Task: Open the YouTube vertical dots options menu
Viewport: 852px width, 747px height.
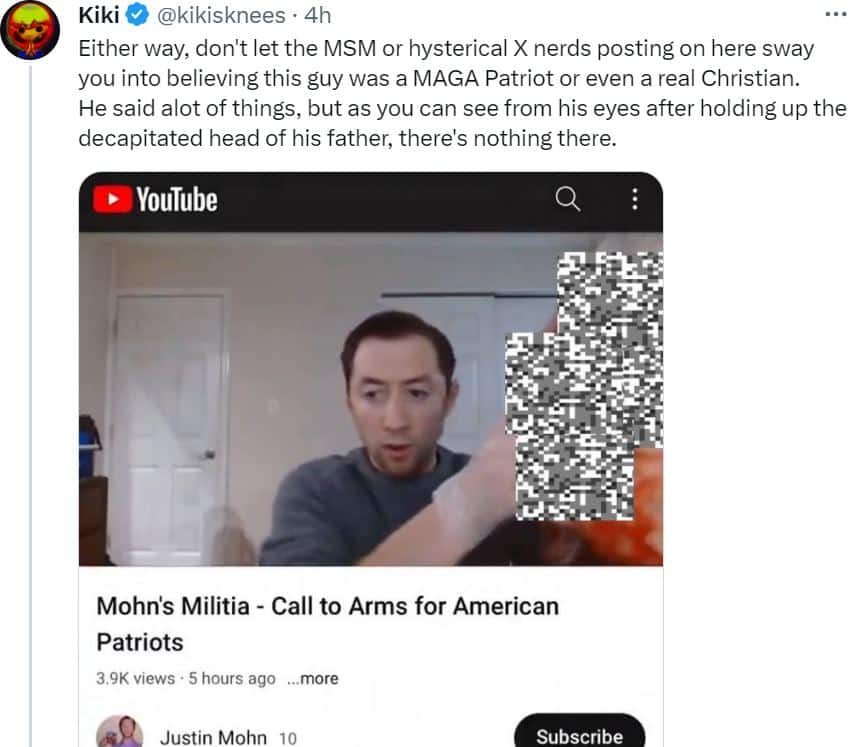Action: (x=634, y=199)
